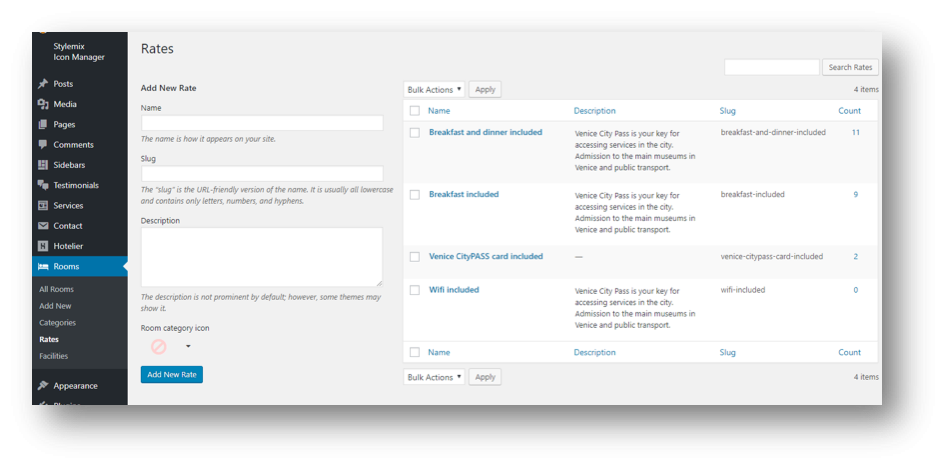The width and height of the screenshot is (947, 470).
Task: Click the Contact envelope icon
Action: point(43,226)
